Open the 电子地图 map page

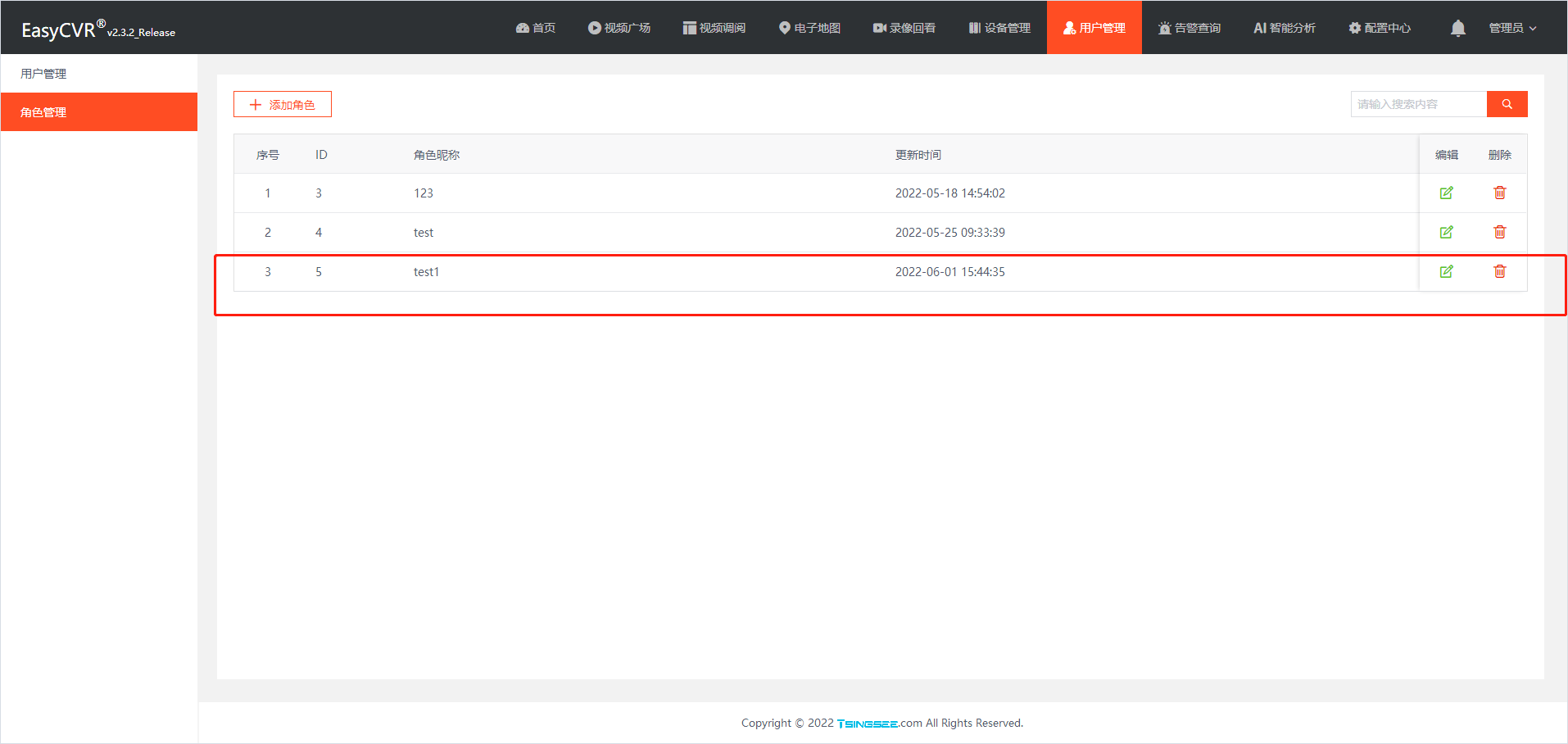click(809, 28)
